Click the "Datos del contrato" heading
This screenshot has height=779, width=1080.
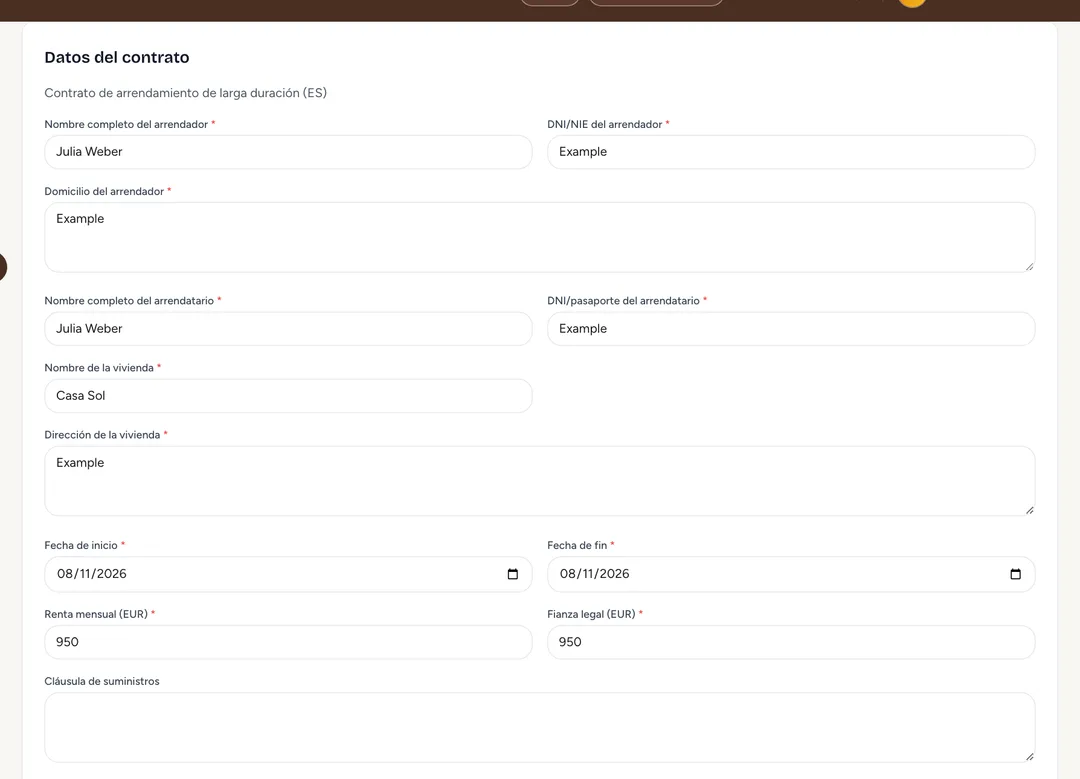tap(116, 57)
